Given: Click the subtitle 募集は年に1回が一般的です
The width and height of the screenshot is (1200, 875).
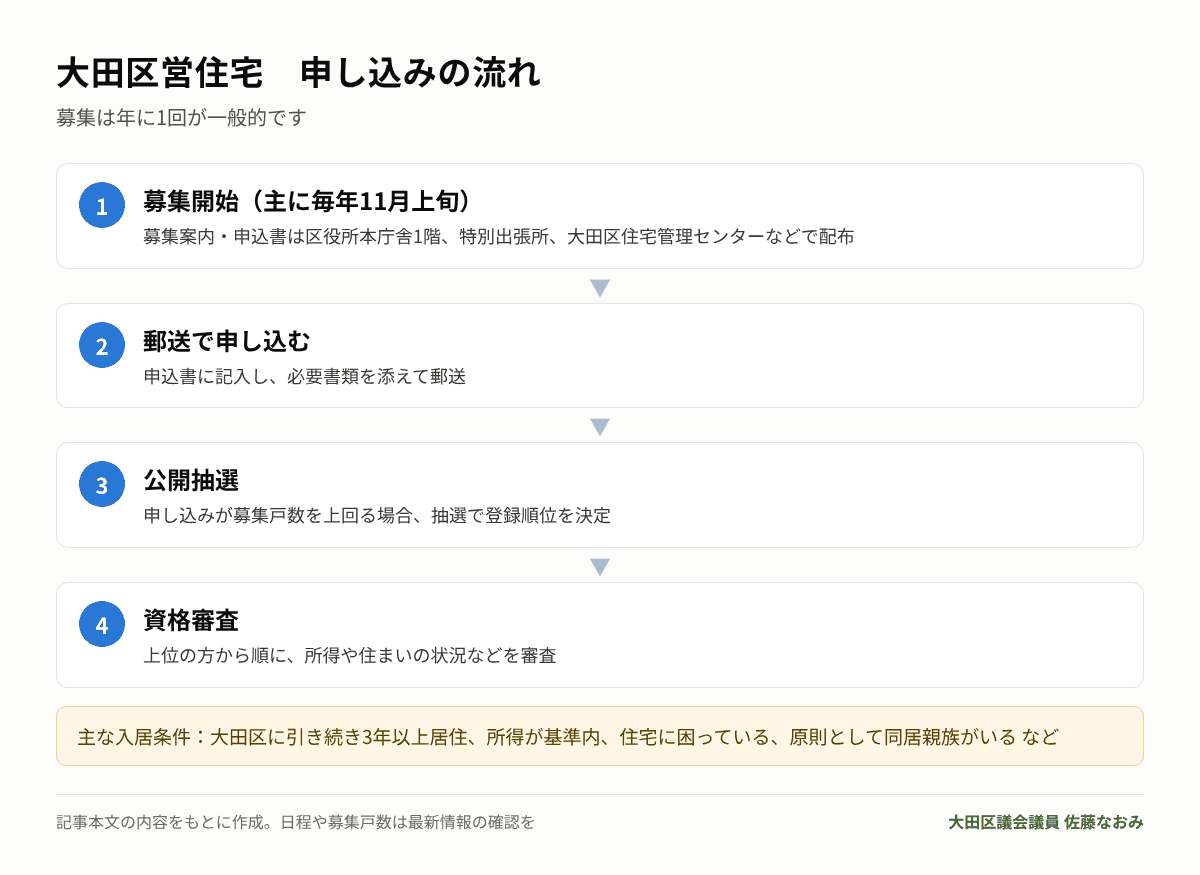Looking at the screenshot, I should tap(181, 117).
